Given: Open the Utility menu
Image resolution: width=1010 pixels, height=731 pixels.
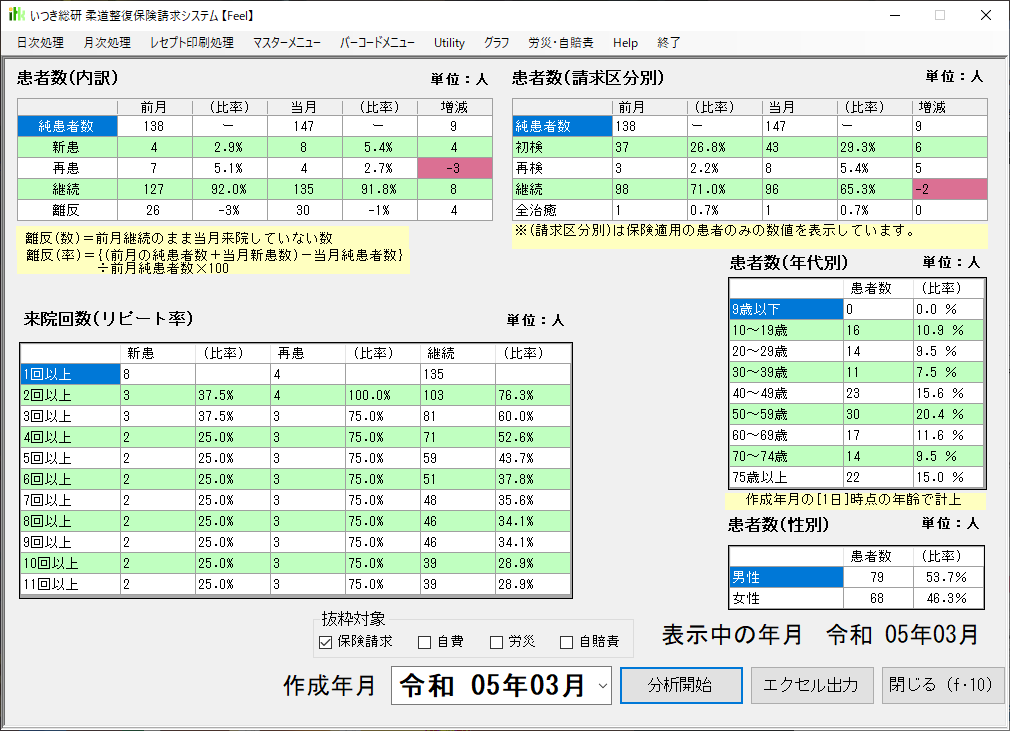Looking at the screenshot, I should (449, 43).
